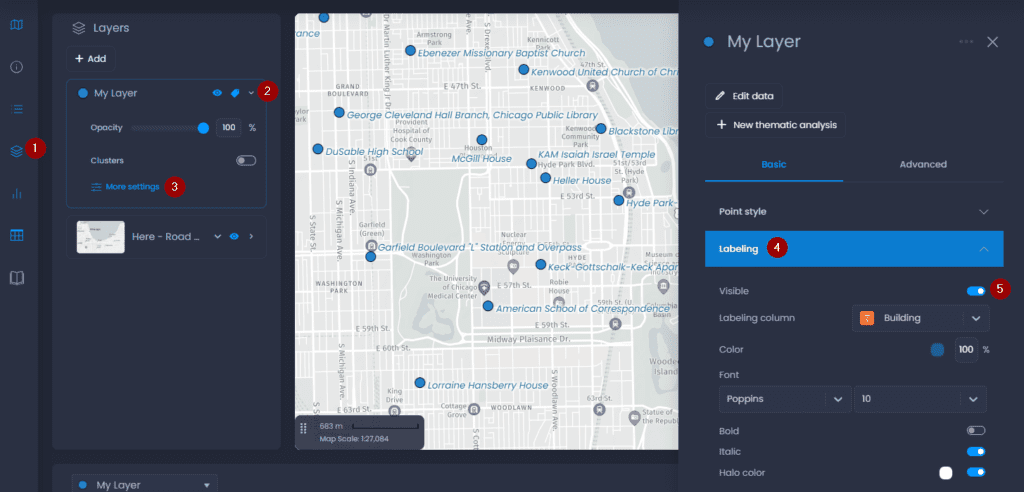Image resolution: width=1024 pixels, height=492 pixels.
Task: Click the McGill House map point
Action: coord(481,139)
